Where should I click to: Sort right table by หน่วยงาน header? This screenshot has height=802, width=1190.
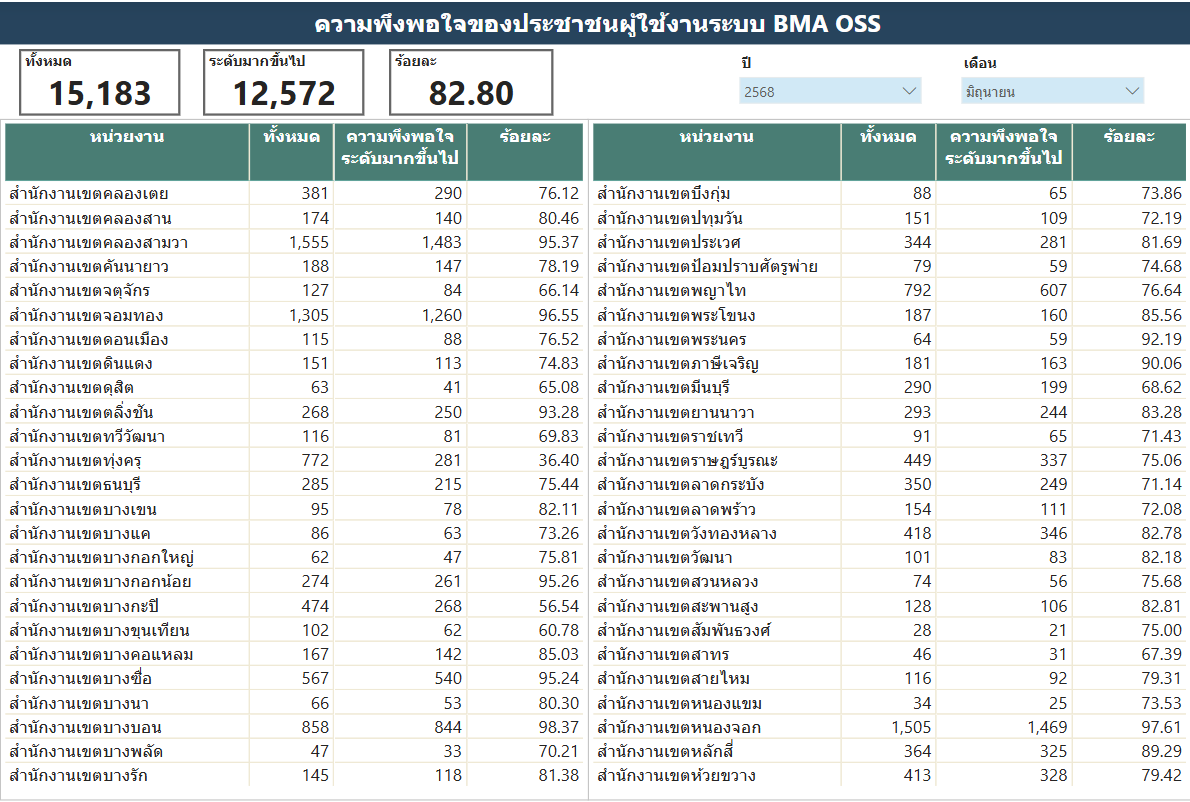click(x=716, y=152)
